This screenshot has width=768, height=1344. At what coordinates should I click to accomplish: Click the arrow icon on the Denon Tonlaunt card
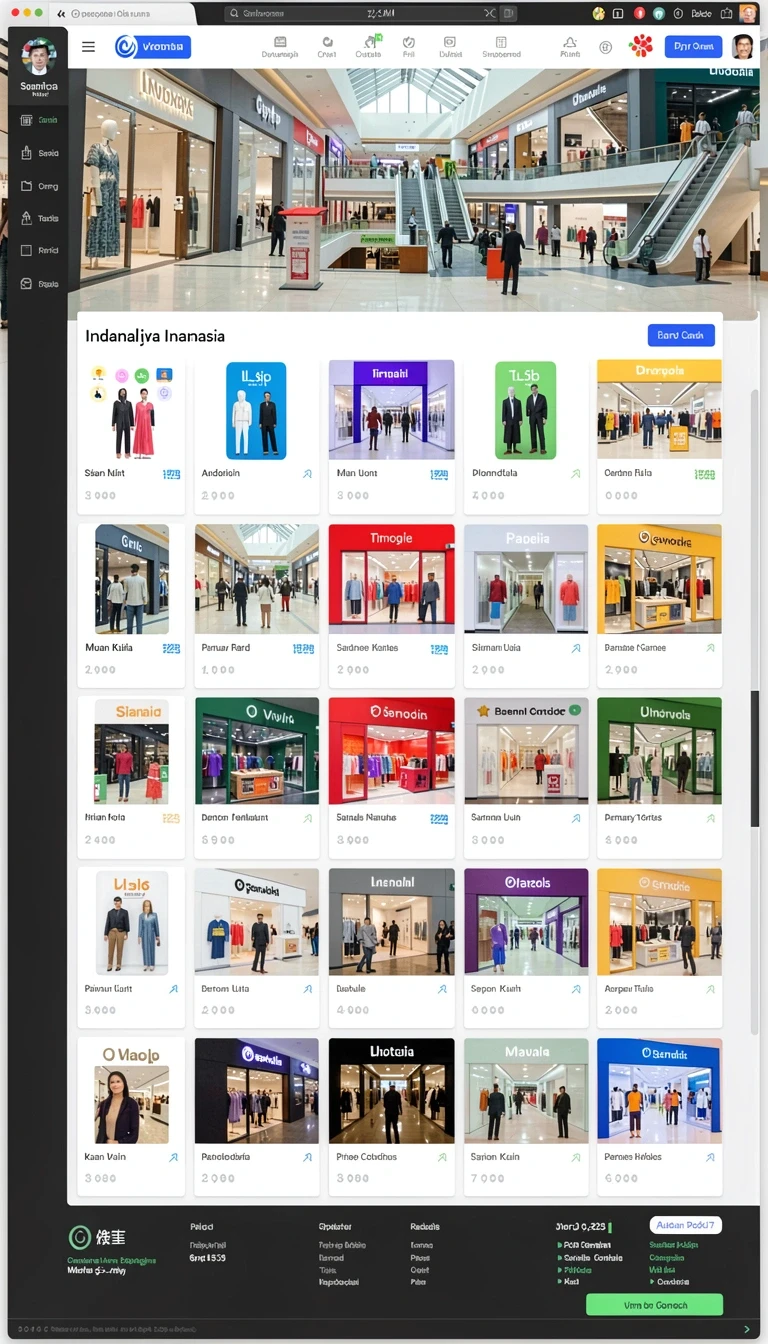pos(307,818)
